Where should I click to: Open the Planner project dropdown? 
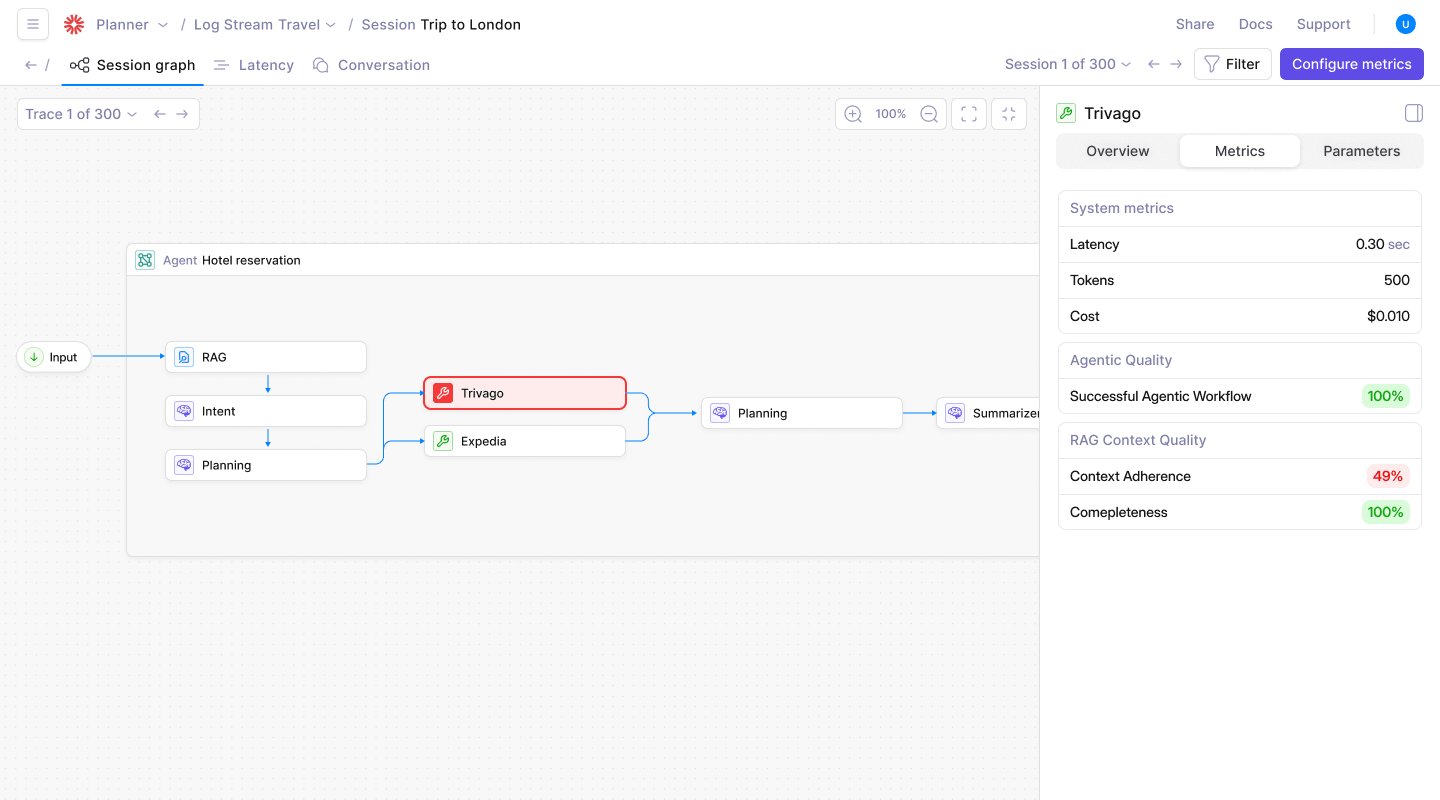pos(132,25)
